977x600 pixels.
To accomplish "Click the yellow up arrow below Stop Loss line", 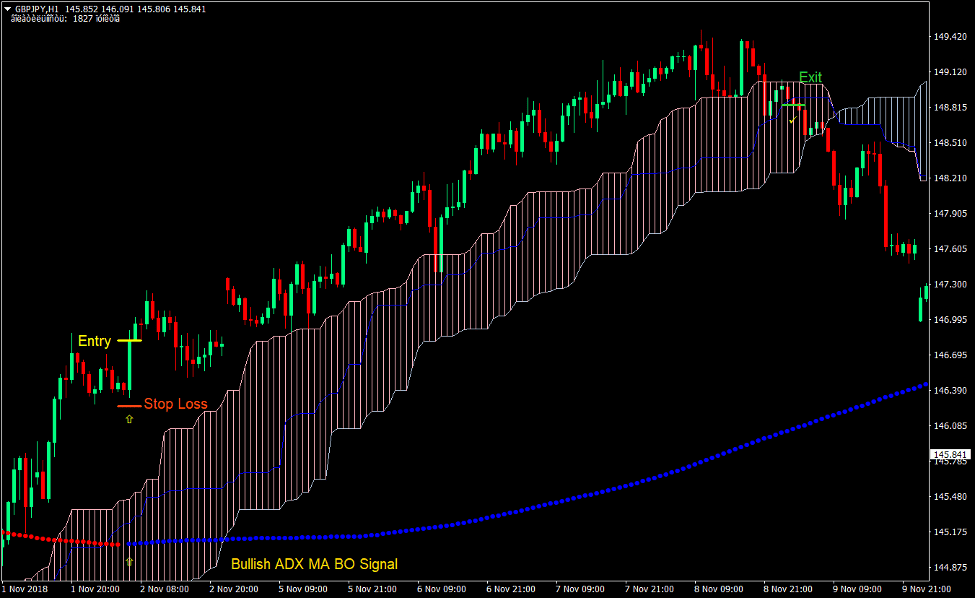I will tap(129, 420).
